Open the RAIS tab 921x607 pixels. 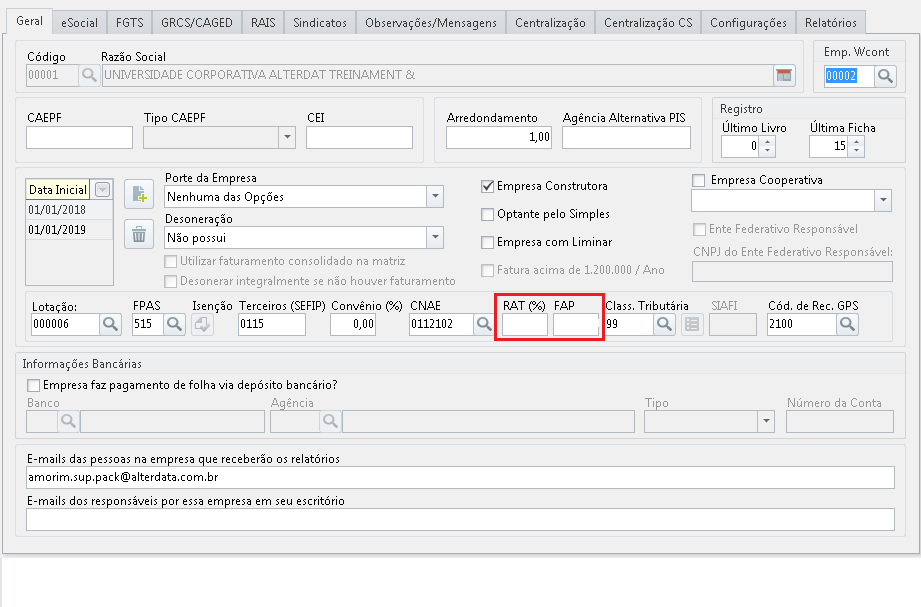(263, 23)
